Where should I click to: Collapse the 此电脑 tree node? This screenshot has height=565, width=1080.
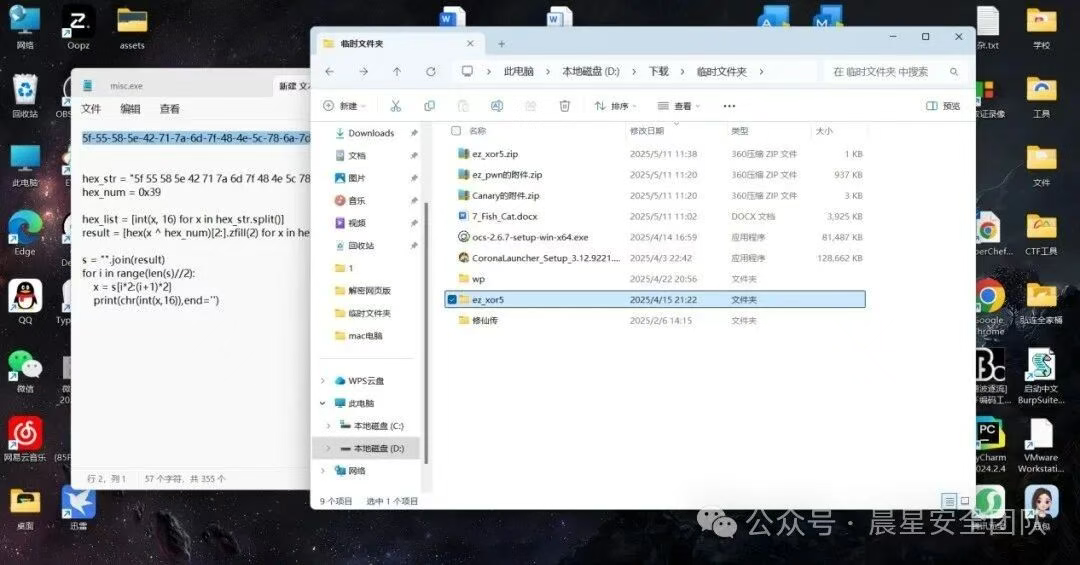[x=323, y=403]
